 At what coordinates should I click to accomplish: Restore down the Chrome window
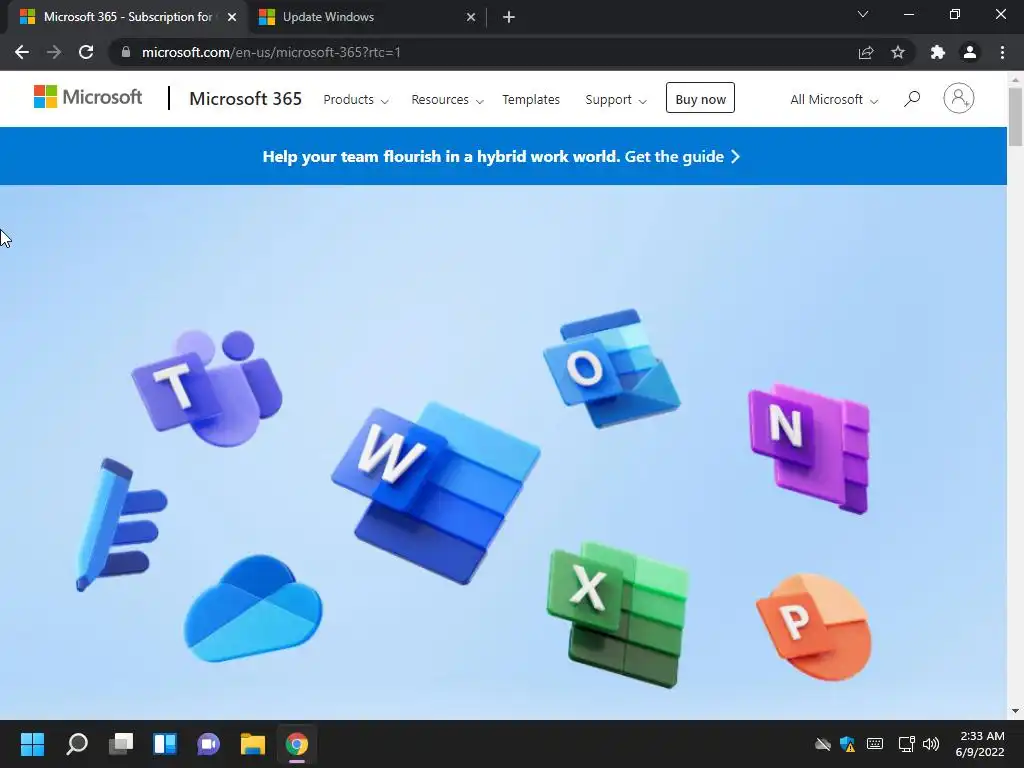tap(955, 14)
